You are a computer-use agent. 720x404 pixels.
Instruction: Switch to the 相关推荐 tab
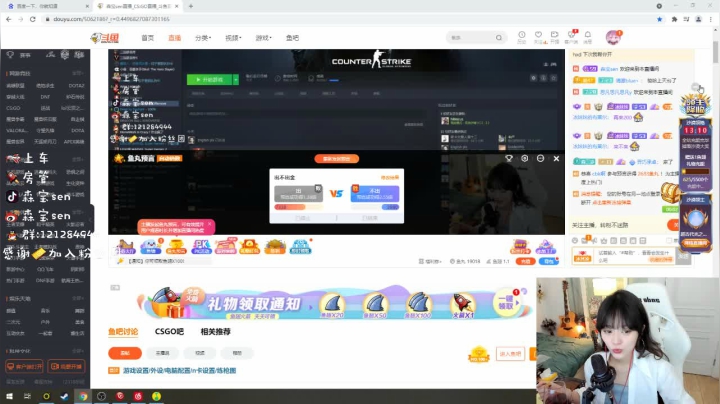pos(215,331)
